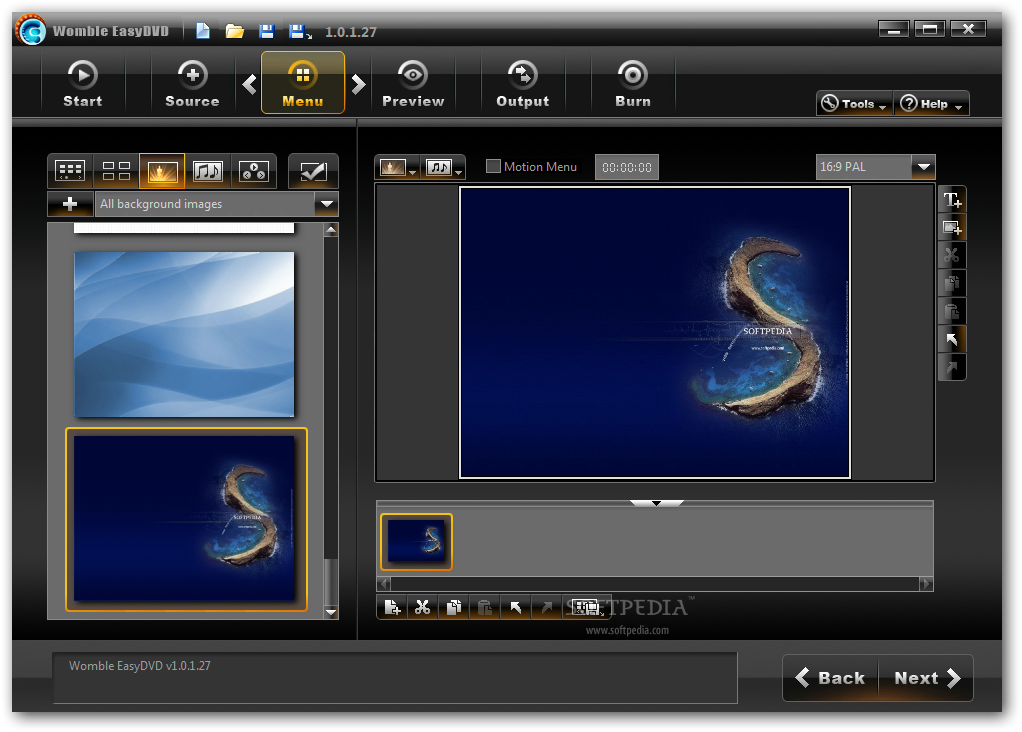This screenshot has height=732, width=1022.
Task: Save the menu as template in bottom toolbar
Action: pos(587,608)
